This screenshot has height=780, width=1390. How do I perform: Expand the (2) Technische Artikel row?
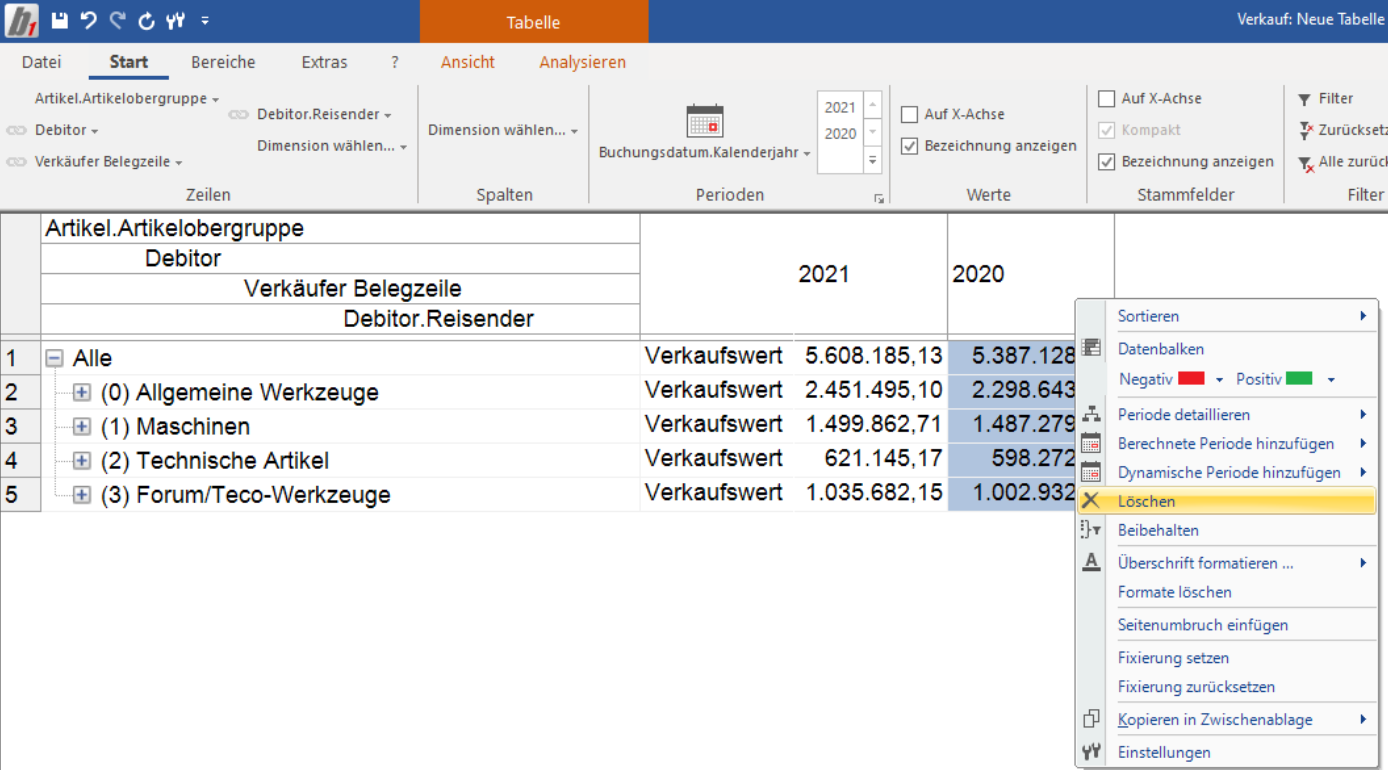pos(82,461)
